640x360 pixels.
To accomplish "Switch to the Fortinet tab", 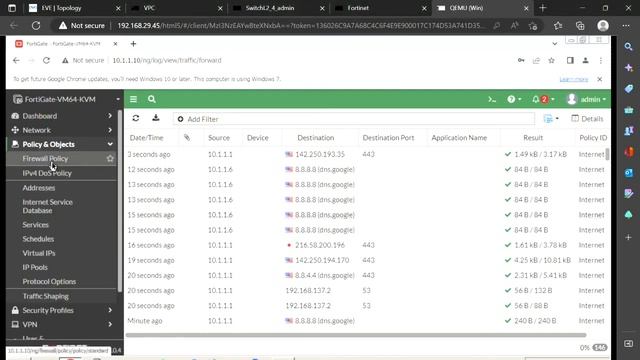I will click(x=380, y=8).
